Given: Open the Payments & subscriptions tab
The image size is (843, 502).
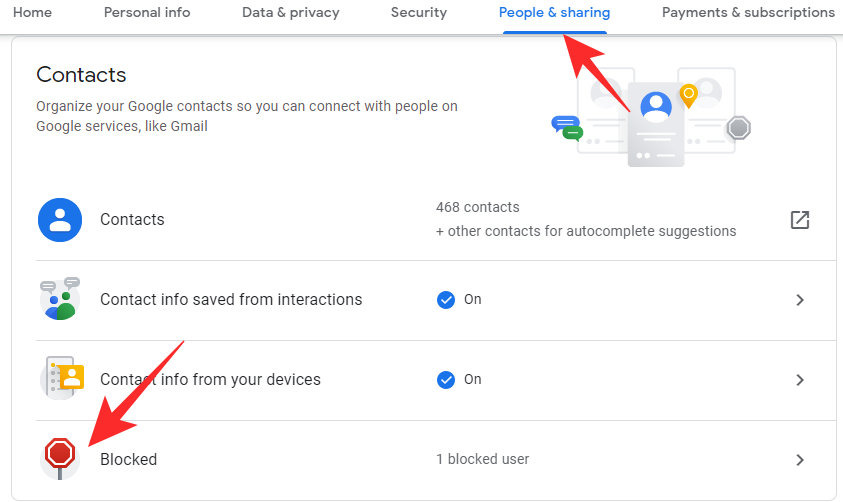Looking at the screenshot, I should 748,13.
